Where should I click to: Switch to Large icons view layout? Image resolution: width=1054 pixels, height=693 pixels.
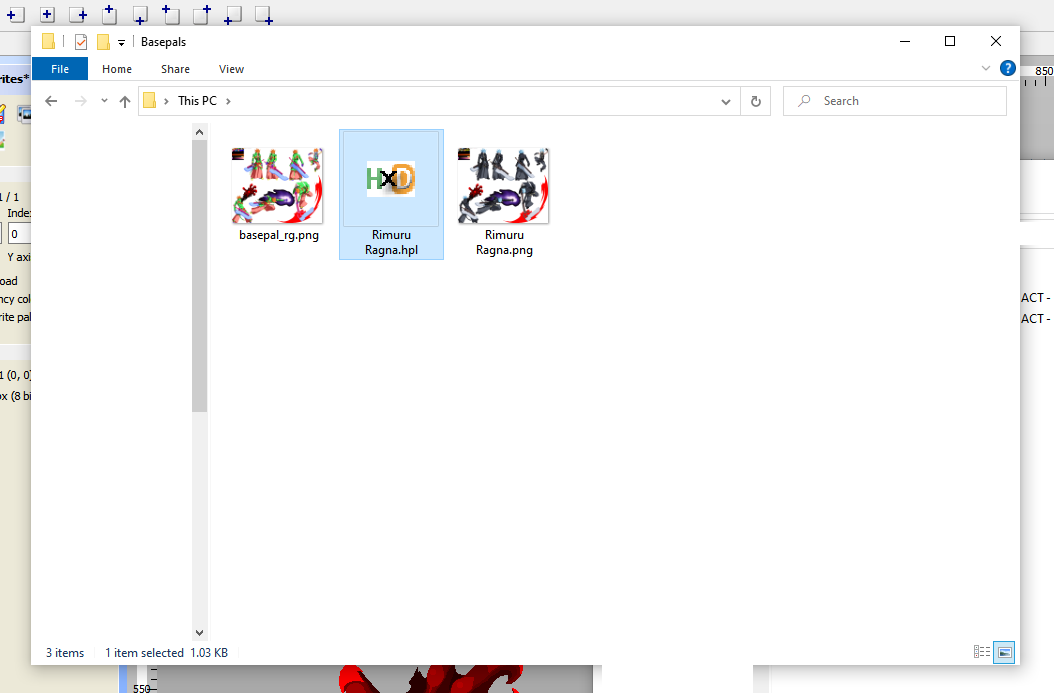[1004, 652]
